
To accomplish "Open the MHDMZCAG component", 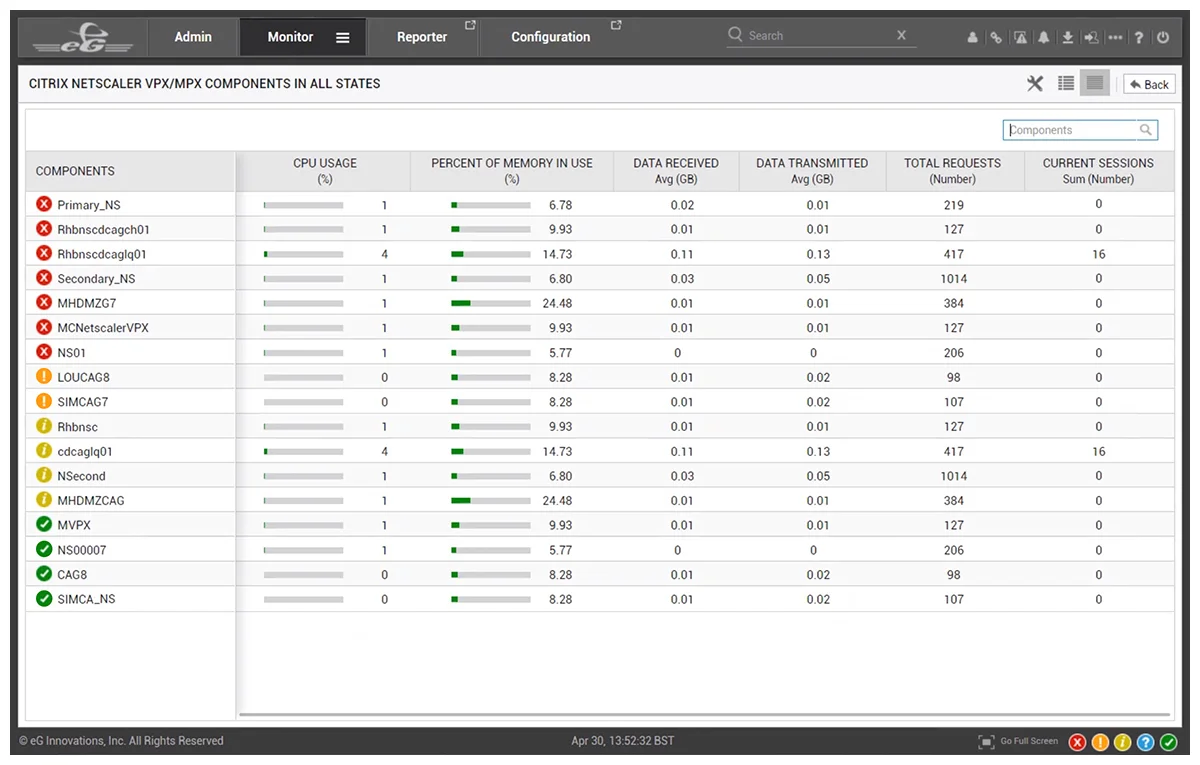I will pos(91,500).
